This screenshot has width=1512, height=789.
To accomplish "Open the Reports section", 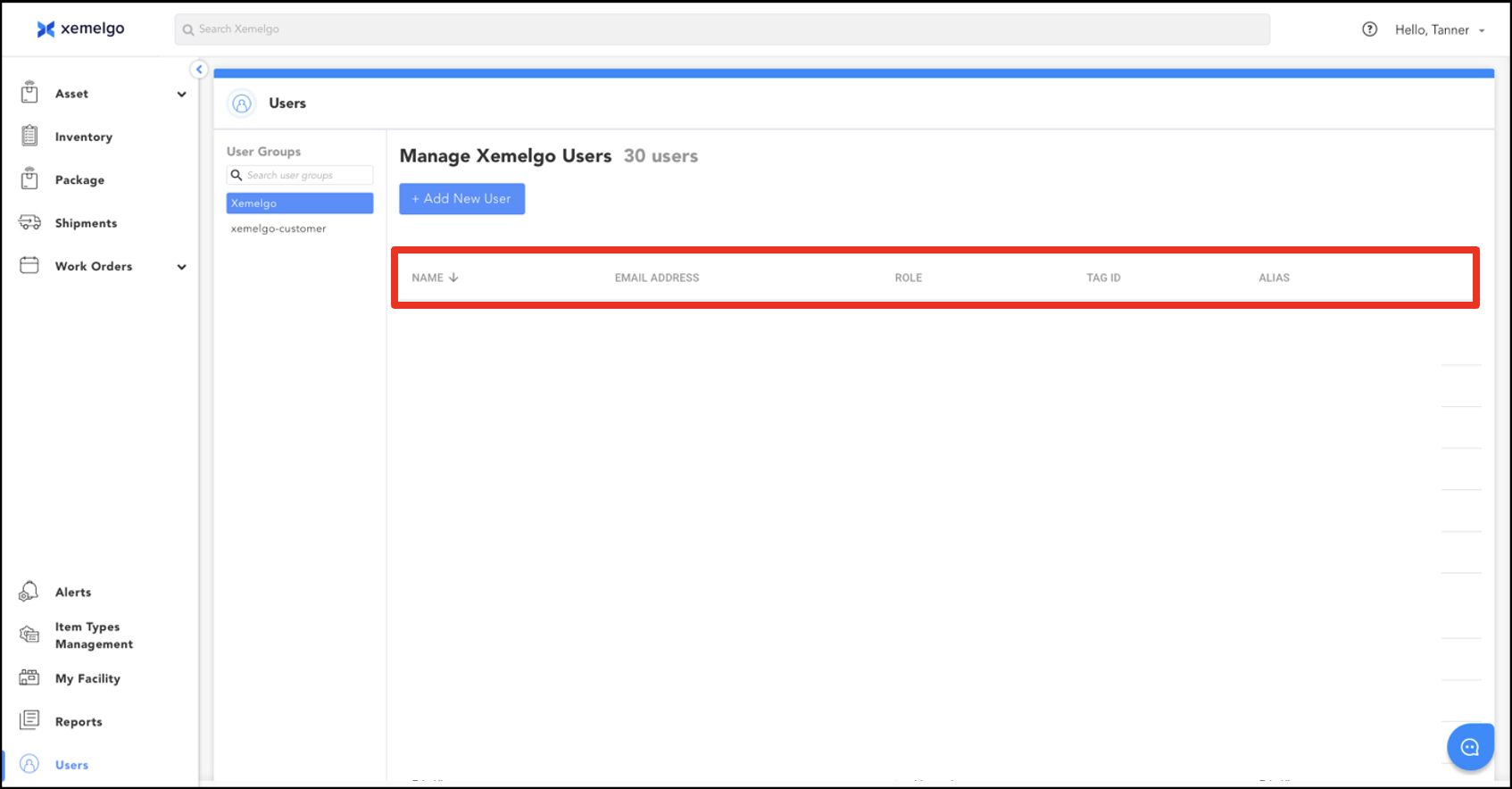I will pyautogui.click(x=79, y=721).
